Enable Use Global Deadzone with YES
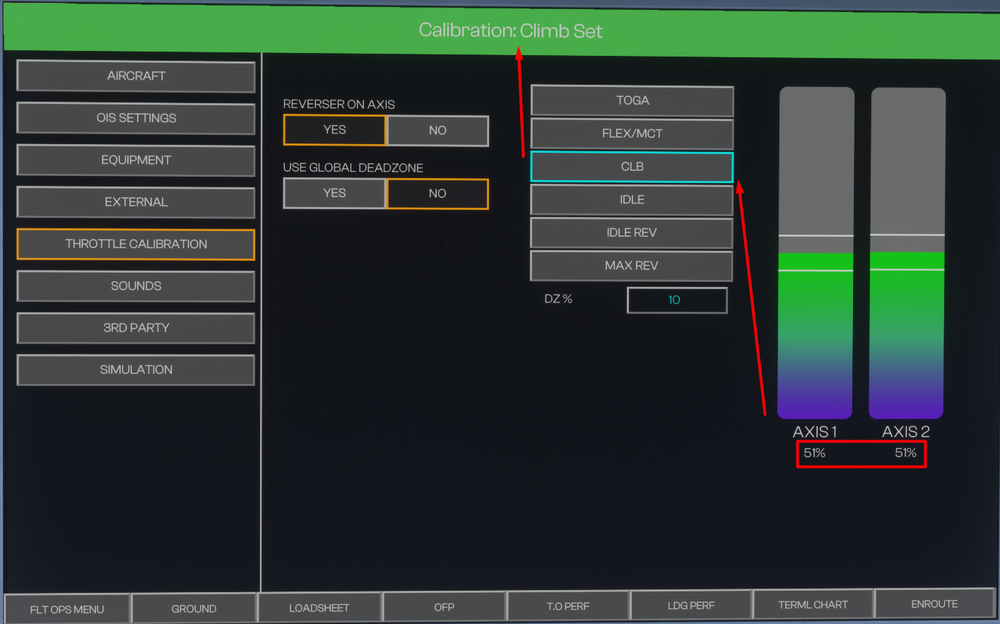 [x=334, y=193]
